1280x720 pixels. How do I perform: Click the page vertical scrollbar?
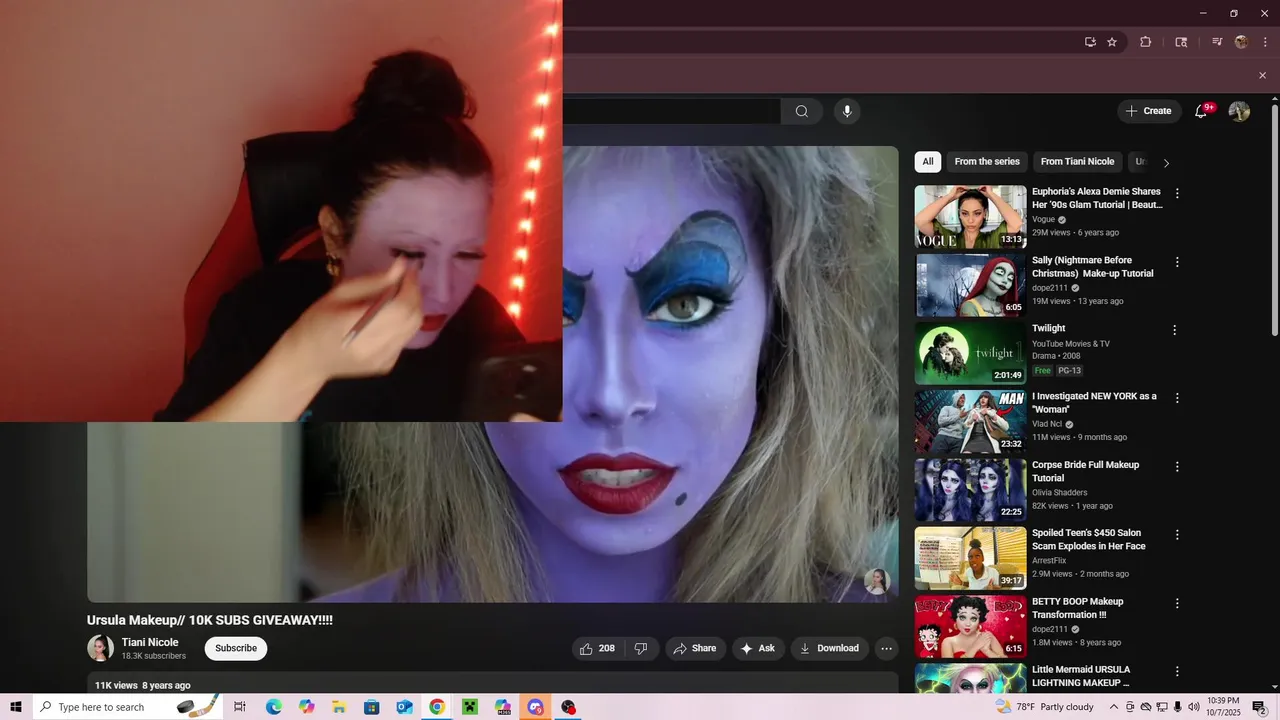[x=1274, y=220]
